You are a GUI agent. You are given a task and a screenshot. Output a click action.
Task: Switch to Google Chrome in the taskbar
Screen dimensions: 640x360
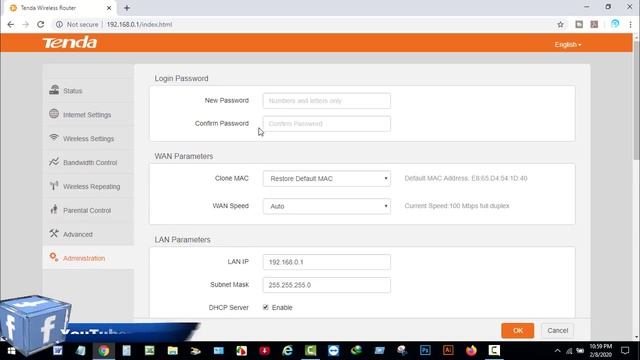pyautogui.click(x=104, y=351)
